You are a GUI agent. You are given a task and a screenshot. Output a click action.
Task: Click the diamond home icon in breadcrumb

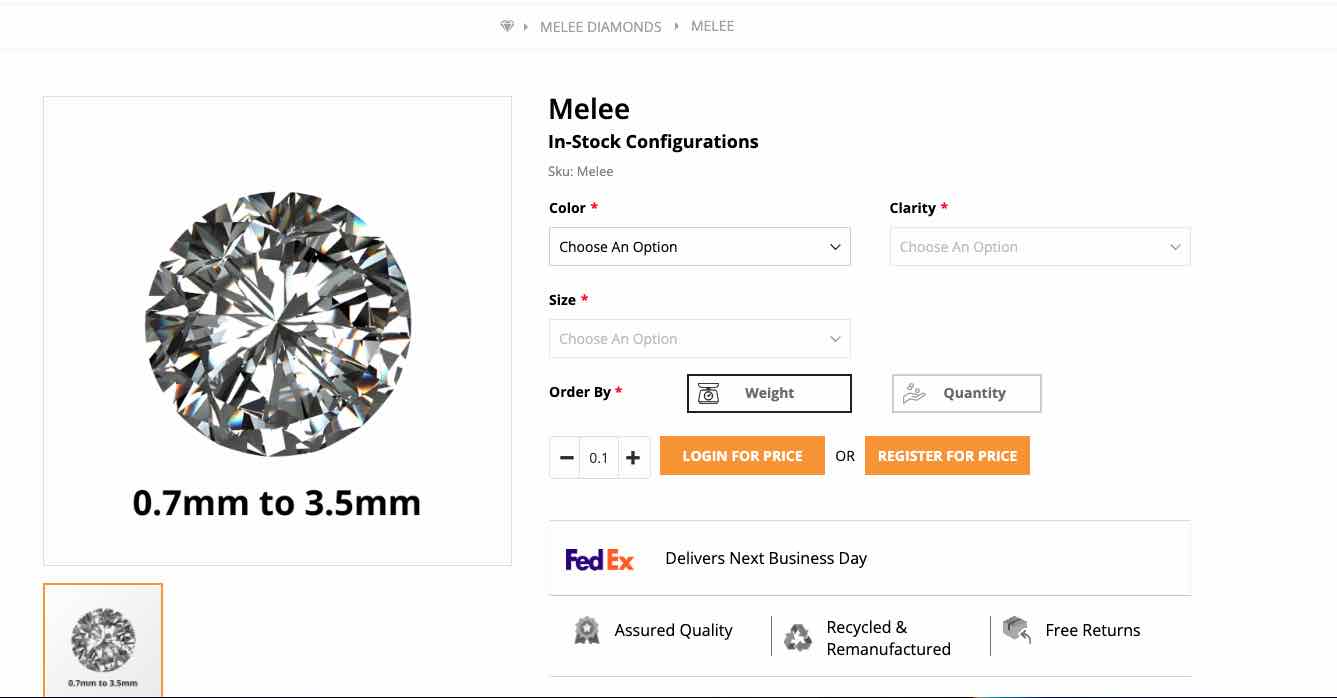coord(507,26)
